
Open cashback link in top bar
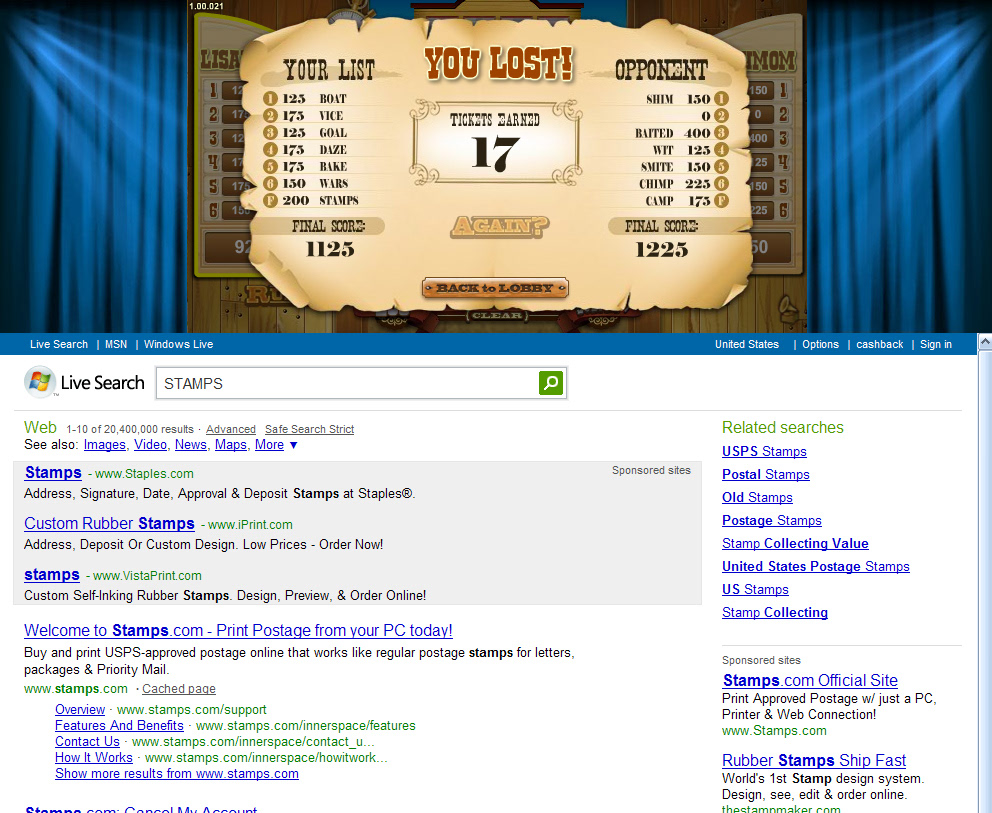tap(879, 344)
